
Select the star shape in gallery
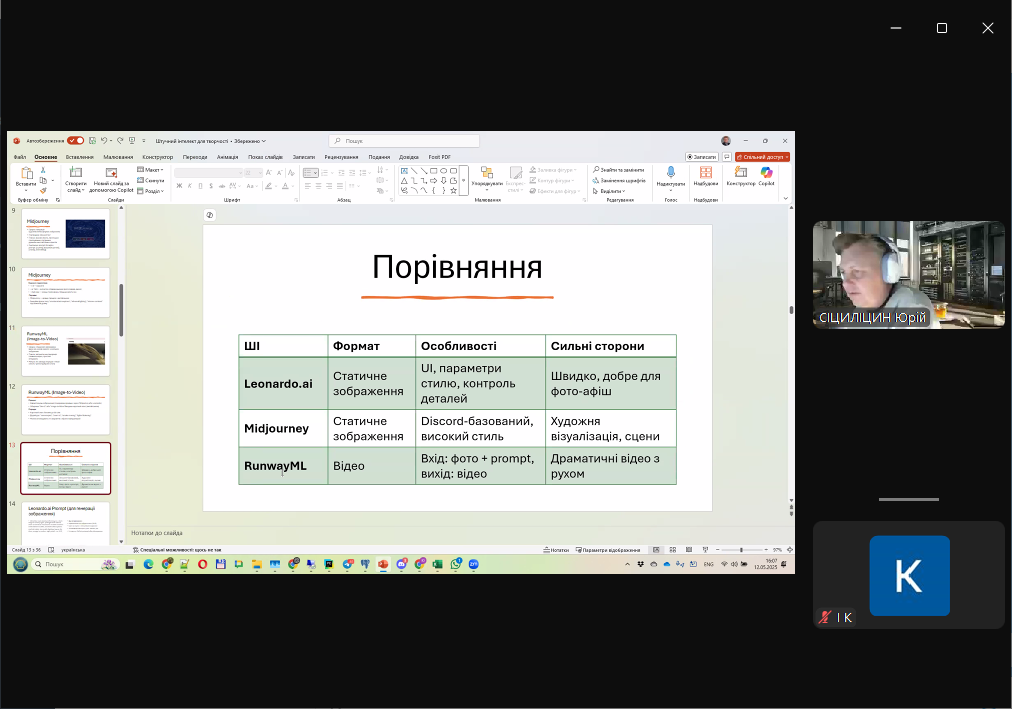pyautogui.click(x=454, y=190)
